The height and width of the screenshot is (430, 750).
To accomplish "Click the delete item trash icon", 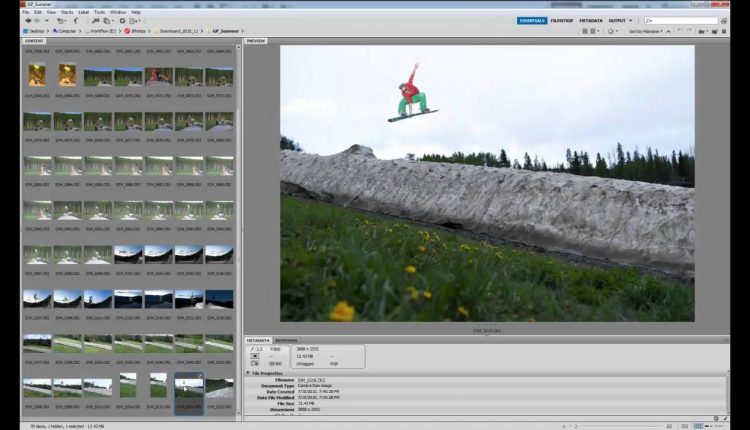I will (x=724, y=31).
